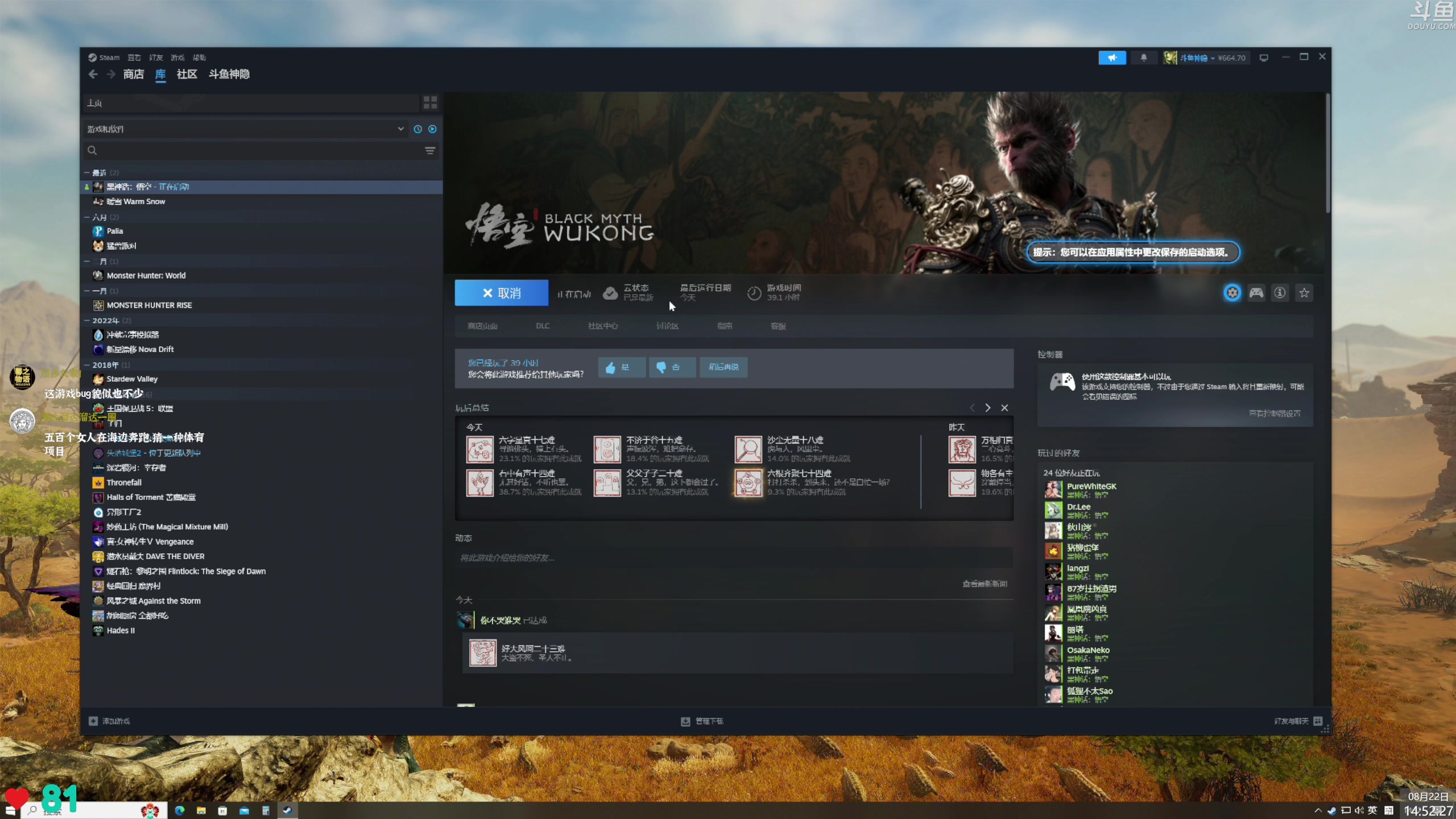Go to previous post-game summary page
The width and height of the screenshot is (1456, 819).
[x=972, y=408]
